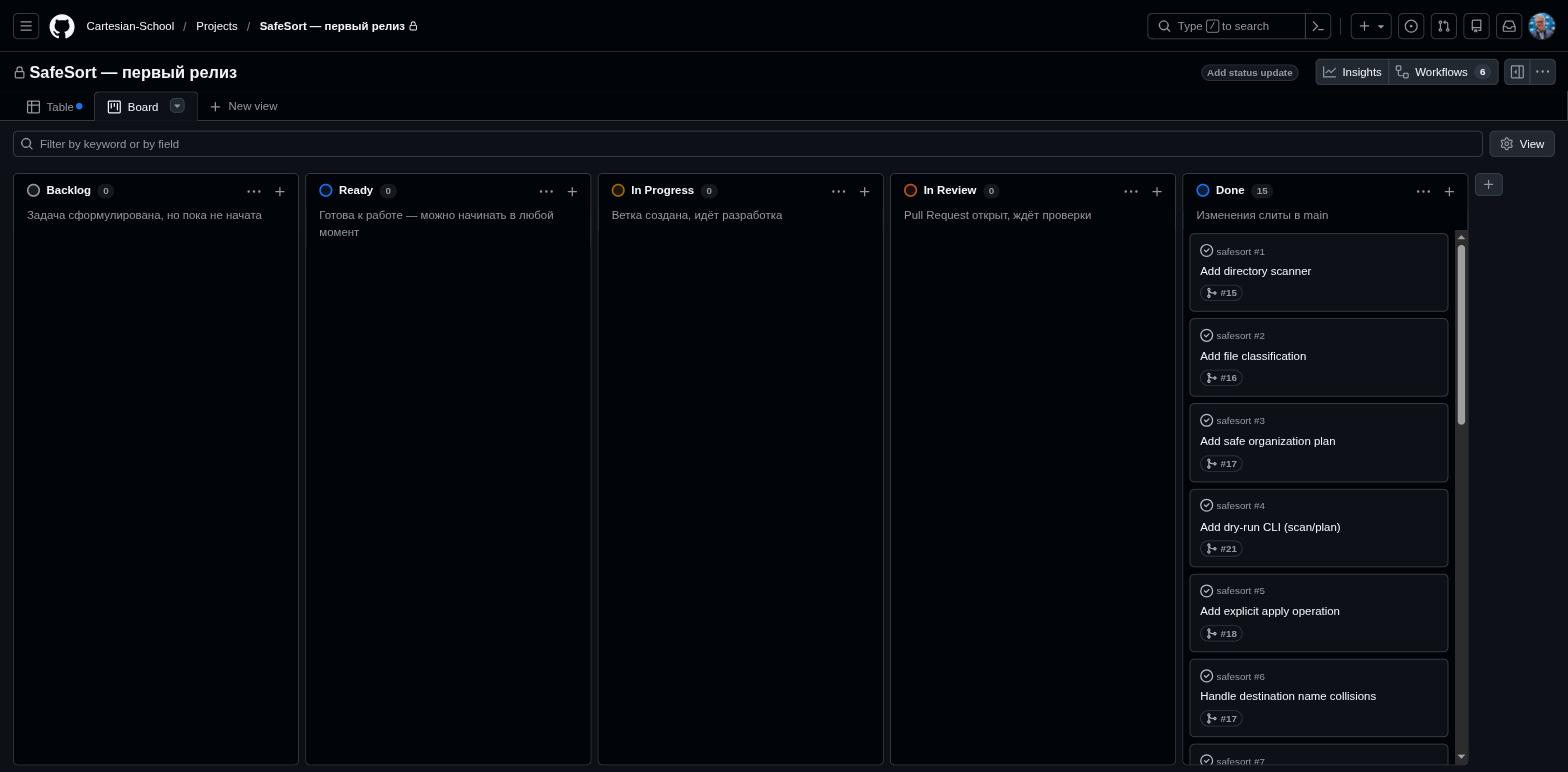Screen dimensions: 1568x772
Task: Open the View settings menu
Action: pos(1522,144)
